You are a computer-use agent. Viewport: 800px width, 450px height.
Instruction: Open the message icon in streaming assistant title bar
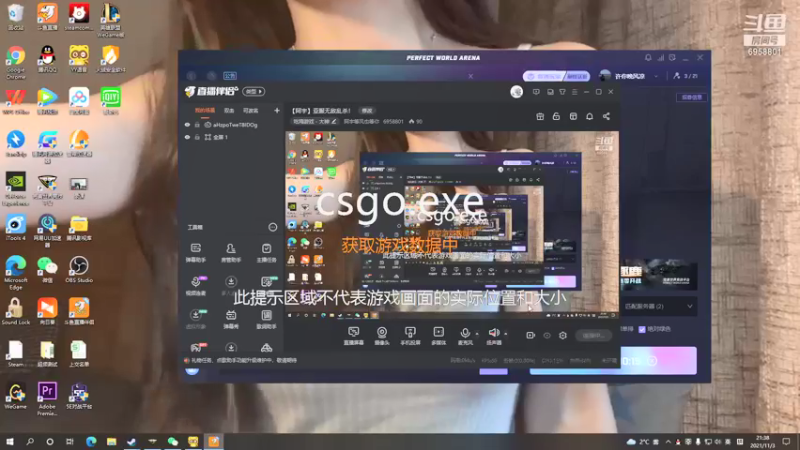[536, 92]
